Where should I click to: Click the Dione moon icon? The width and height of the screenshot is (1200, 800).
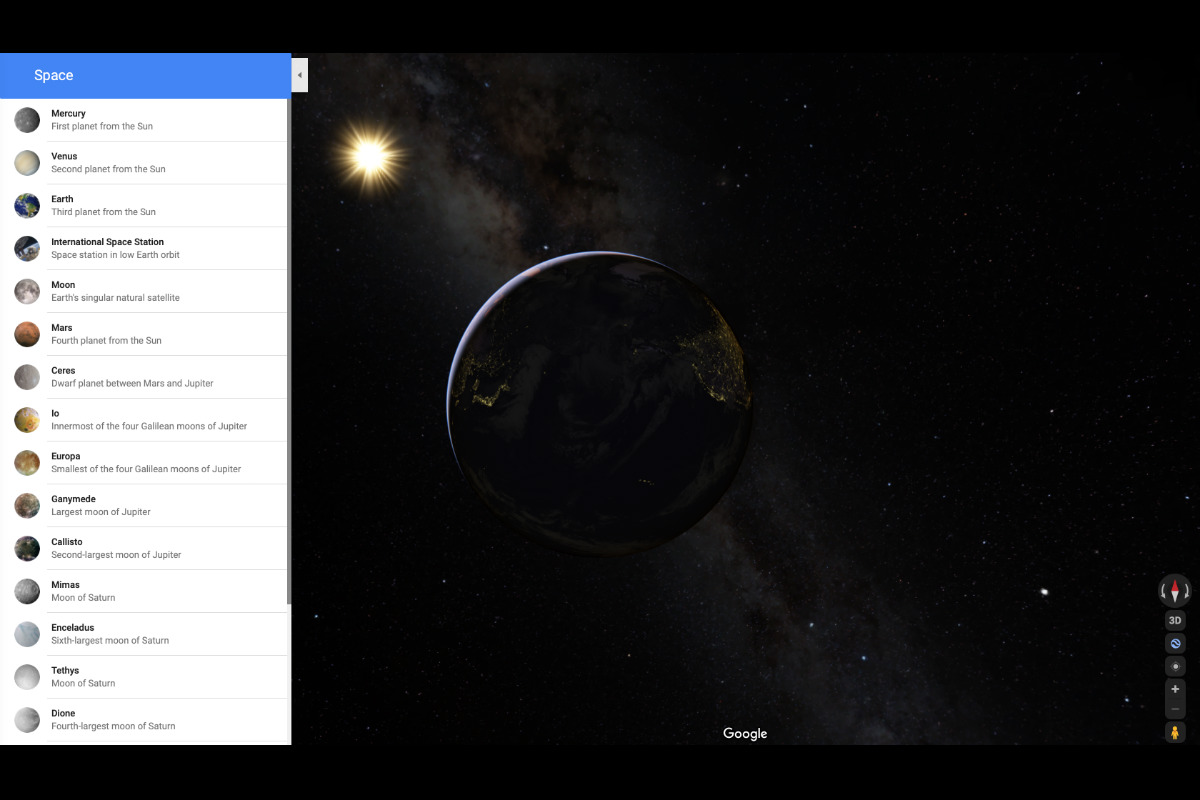pyautogui.click(x=27, y=720)
